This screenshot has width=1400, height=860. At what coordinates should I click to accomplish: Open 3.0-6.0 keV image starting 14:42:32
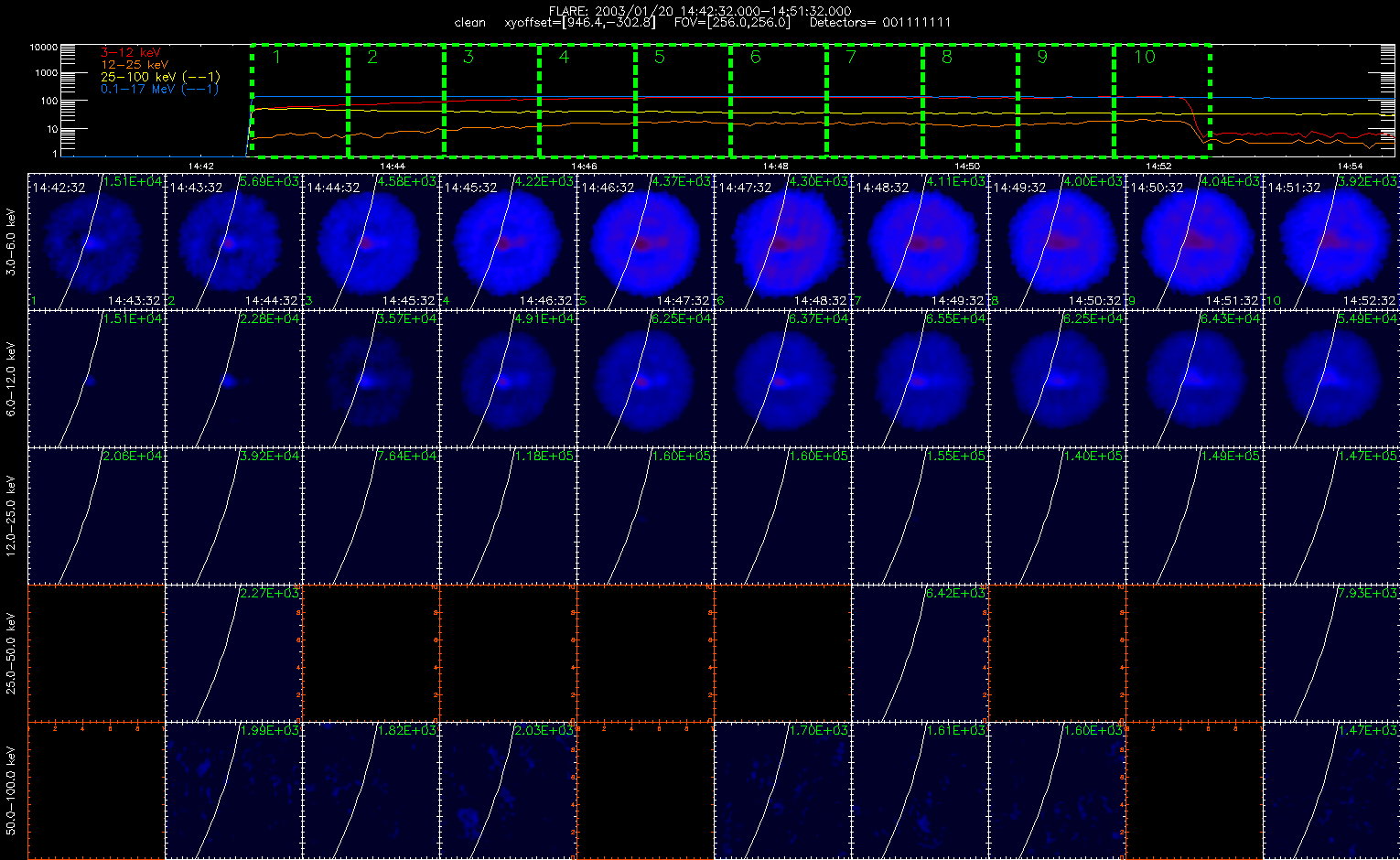click(x=96, y=241)
